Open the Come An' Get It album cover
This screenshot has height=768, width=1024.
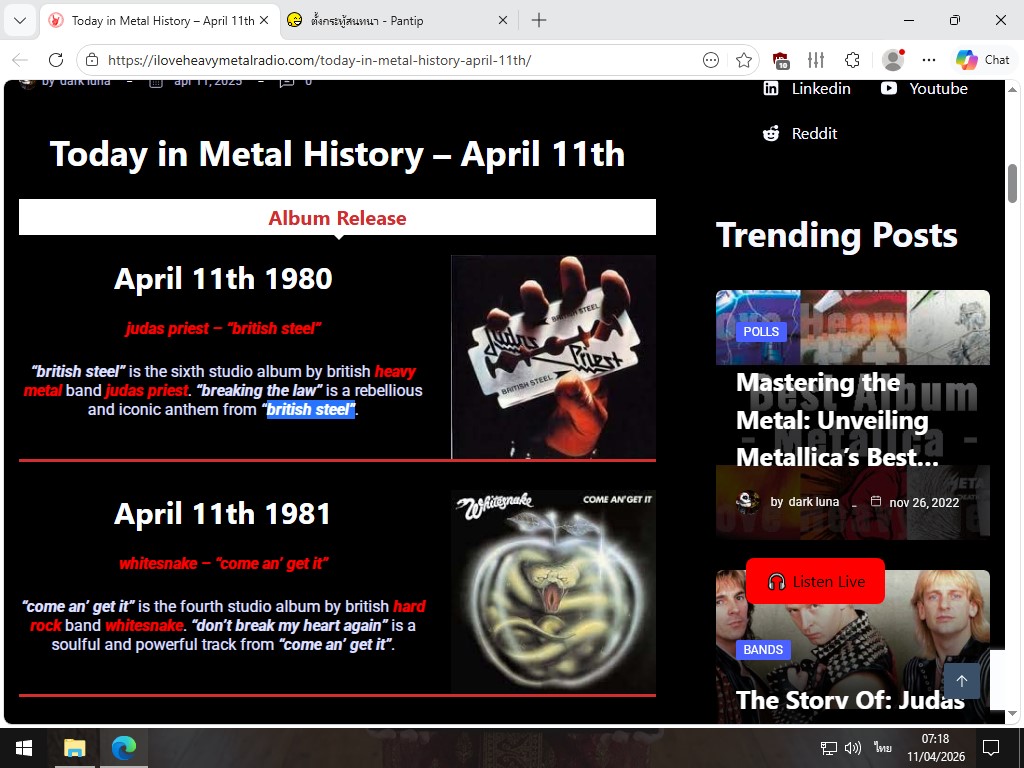tap(553, 591)
